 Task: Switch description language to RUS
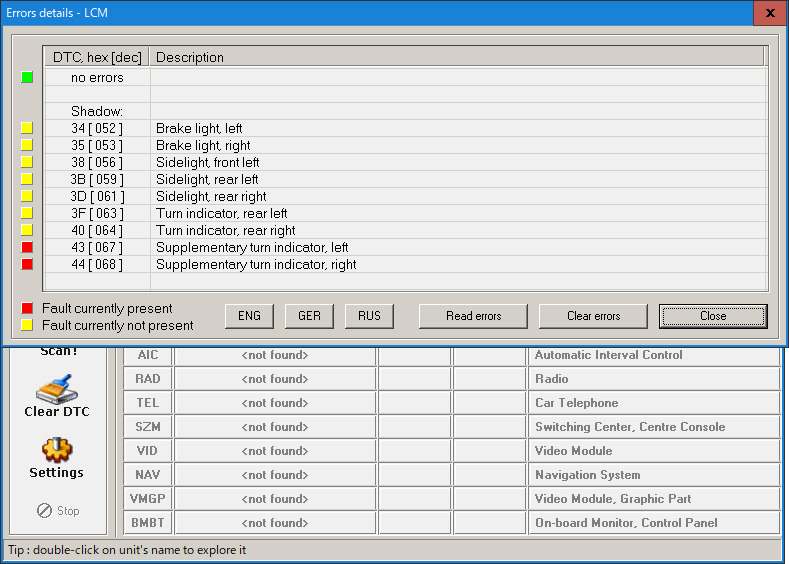point(369,316)
